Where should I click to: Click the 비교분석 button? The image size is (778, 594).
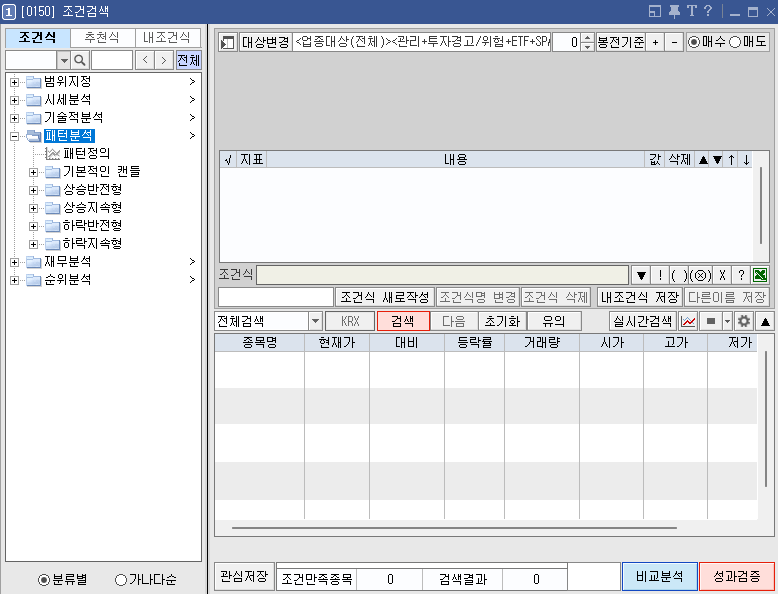pyautogui.click(x=660, y=577)
